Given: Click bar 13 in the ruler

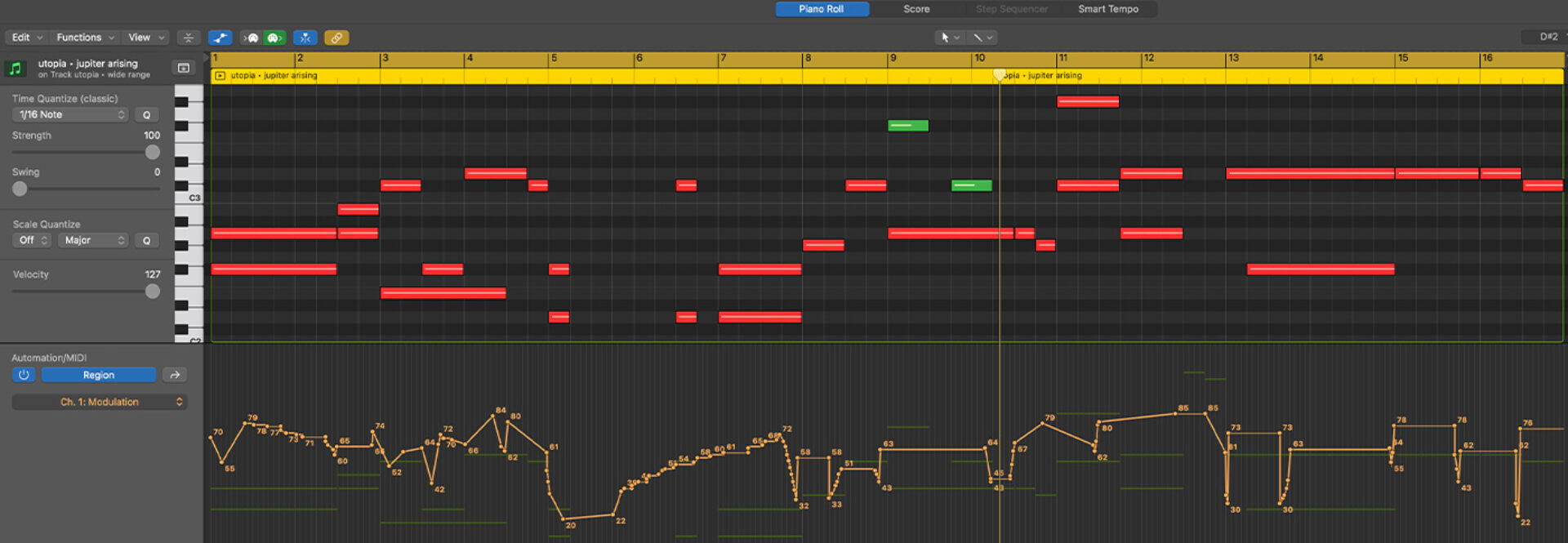Looking at the screenshot, I should point(1233,59).
